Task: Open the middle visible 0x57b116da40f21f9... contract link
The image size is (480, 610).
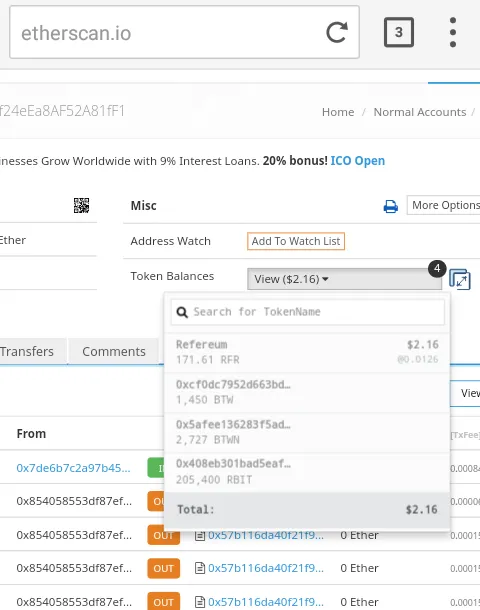Action: click(x=266, y=568)
